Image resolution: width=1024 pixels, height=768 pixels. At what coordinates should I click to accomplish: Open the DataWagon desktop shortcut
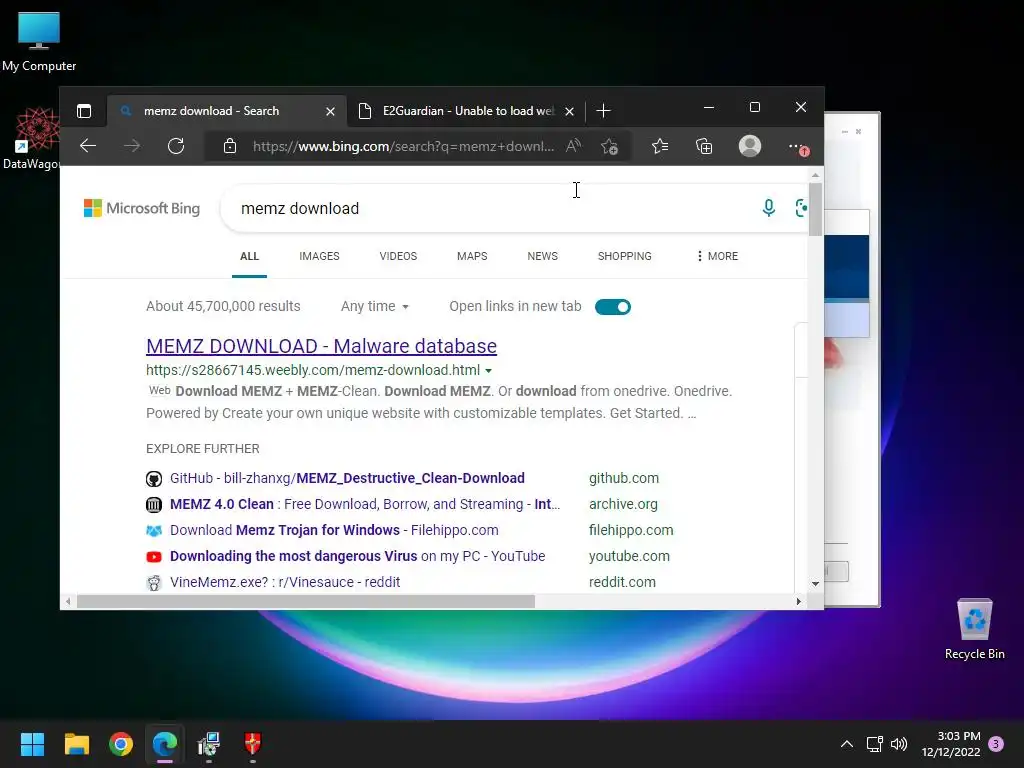[x=31, y=138]
